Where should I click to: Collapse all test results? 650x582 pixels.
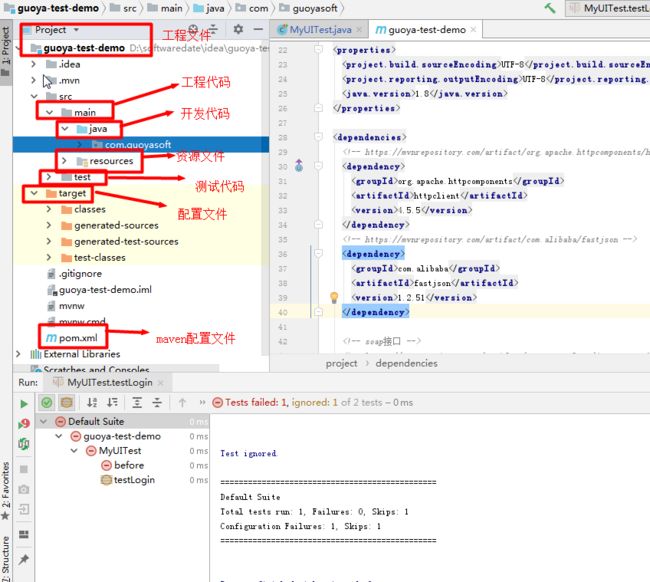(x=157, y=402)
